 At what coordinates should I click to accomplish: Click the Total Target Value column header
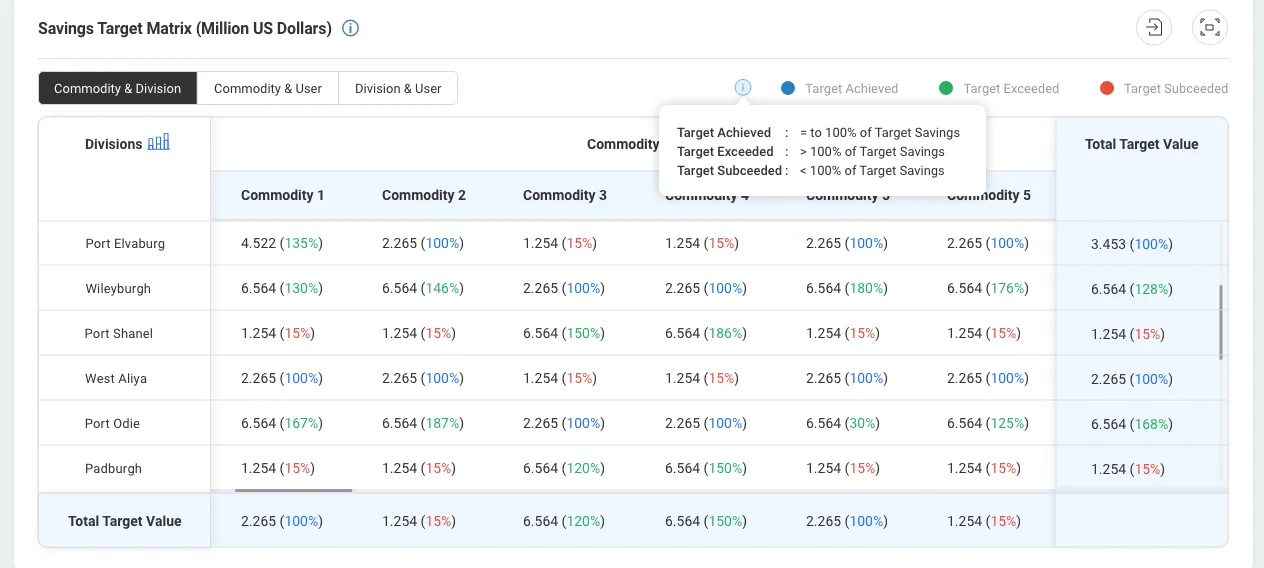pyautogui.click(x=1141, y=144)
